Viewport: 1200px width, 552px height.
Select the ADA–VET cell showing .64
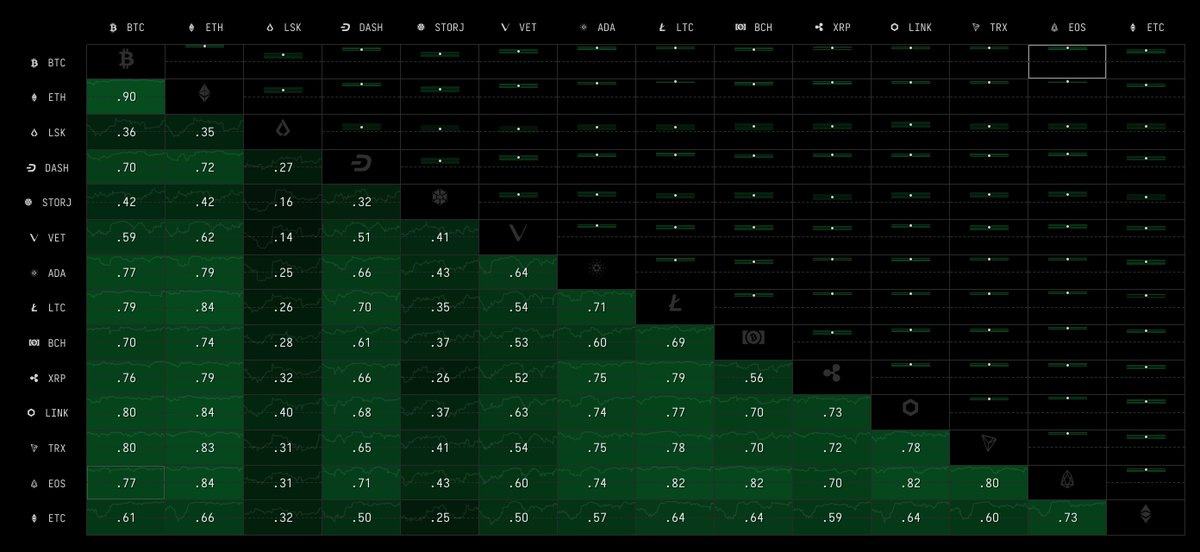pyautogui.click(x=518, y=272)
